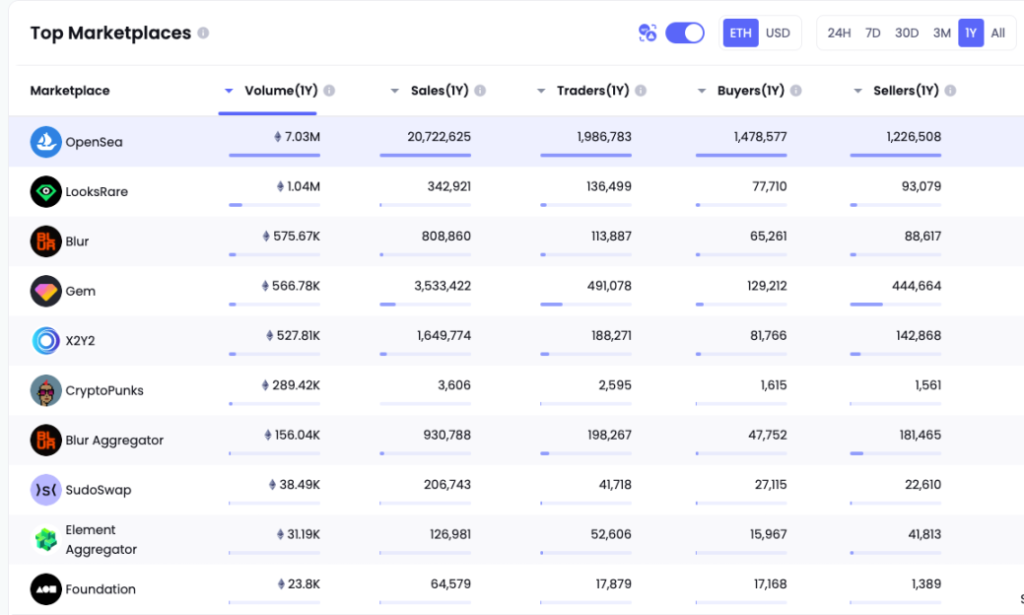Click info icon next to Sales(1Y)
Image resolution: width=1024 pixels, height=615 pixels.
pos(480,91)
